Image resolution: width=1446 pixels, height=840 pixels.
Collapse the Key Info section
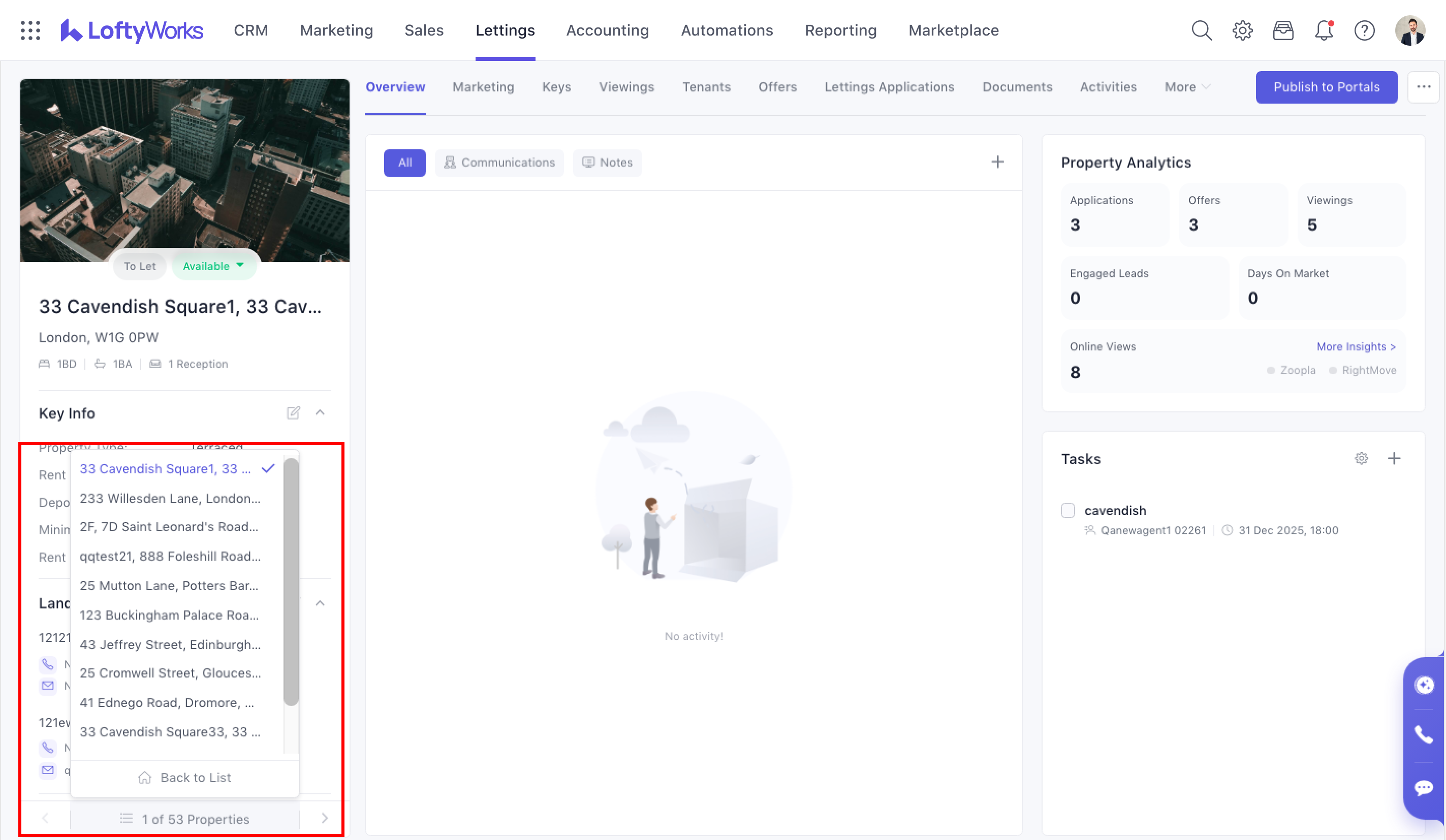pos(320,413)
